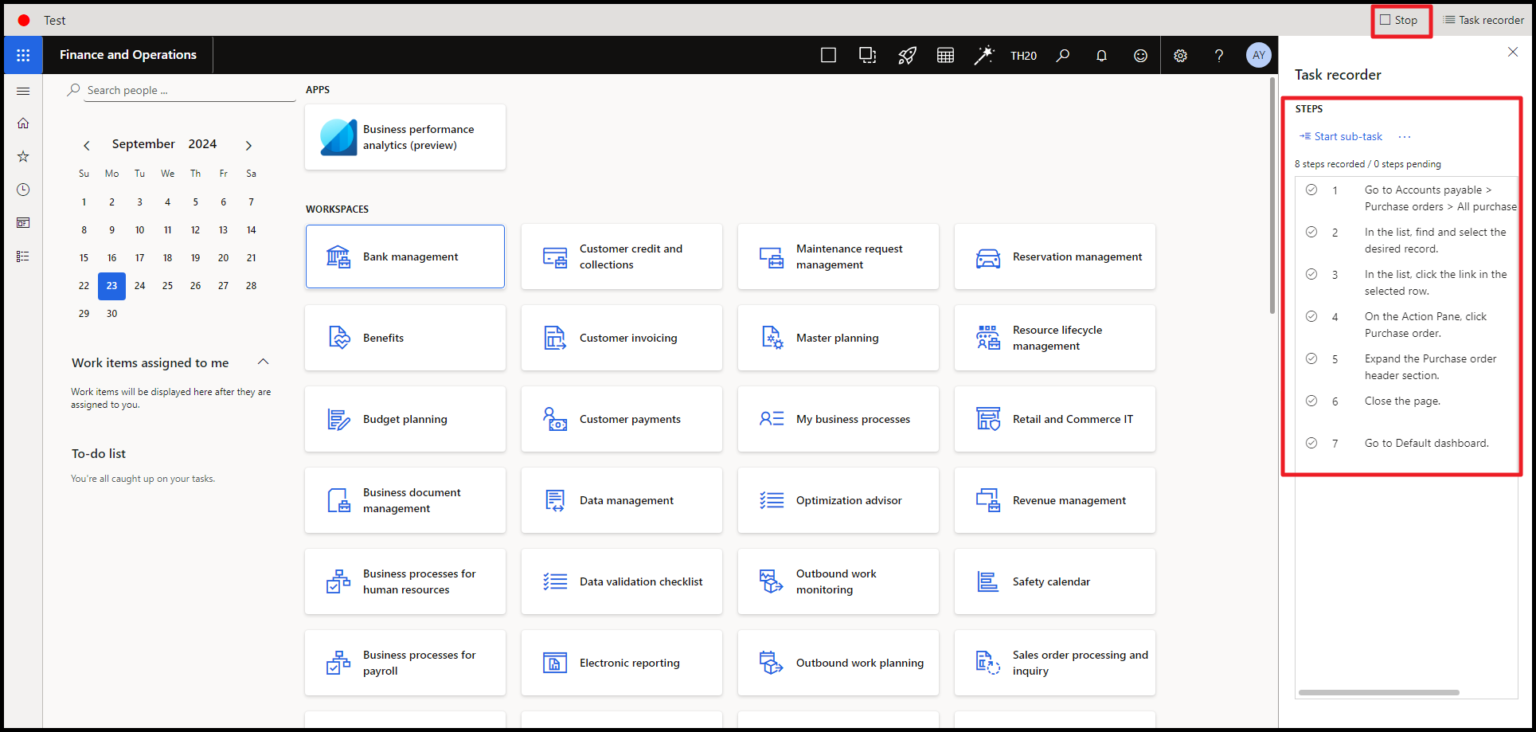Open Favorites via the star sidebar icon
This screenshot has height=732, width=1536.
click(x=22, y=155)
